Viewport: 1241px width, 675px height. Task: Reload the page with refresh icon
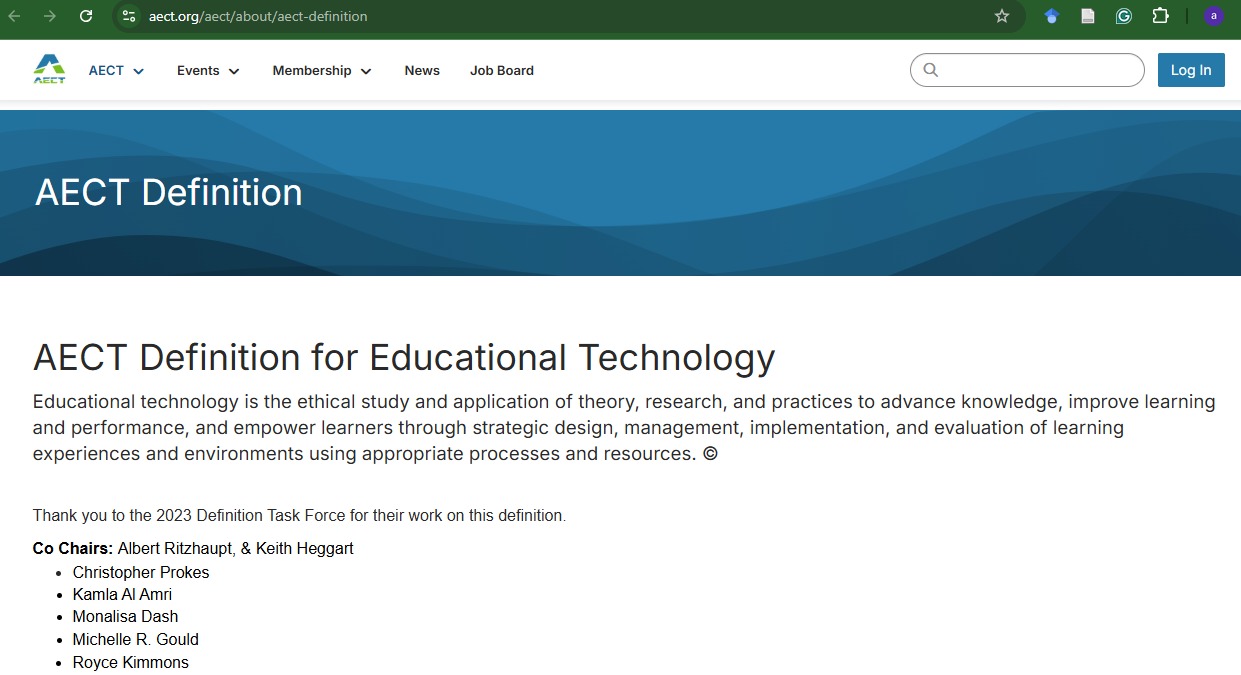coord(86,16)
